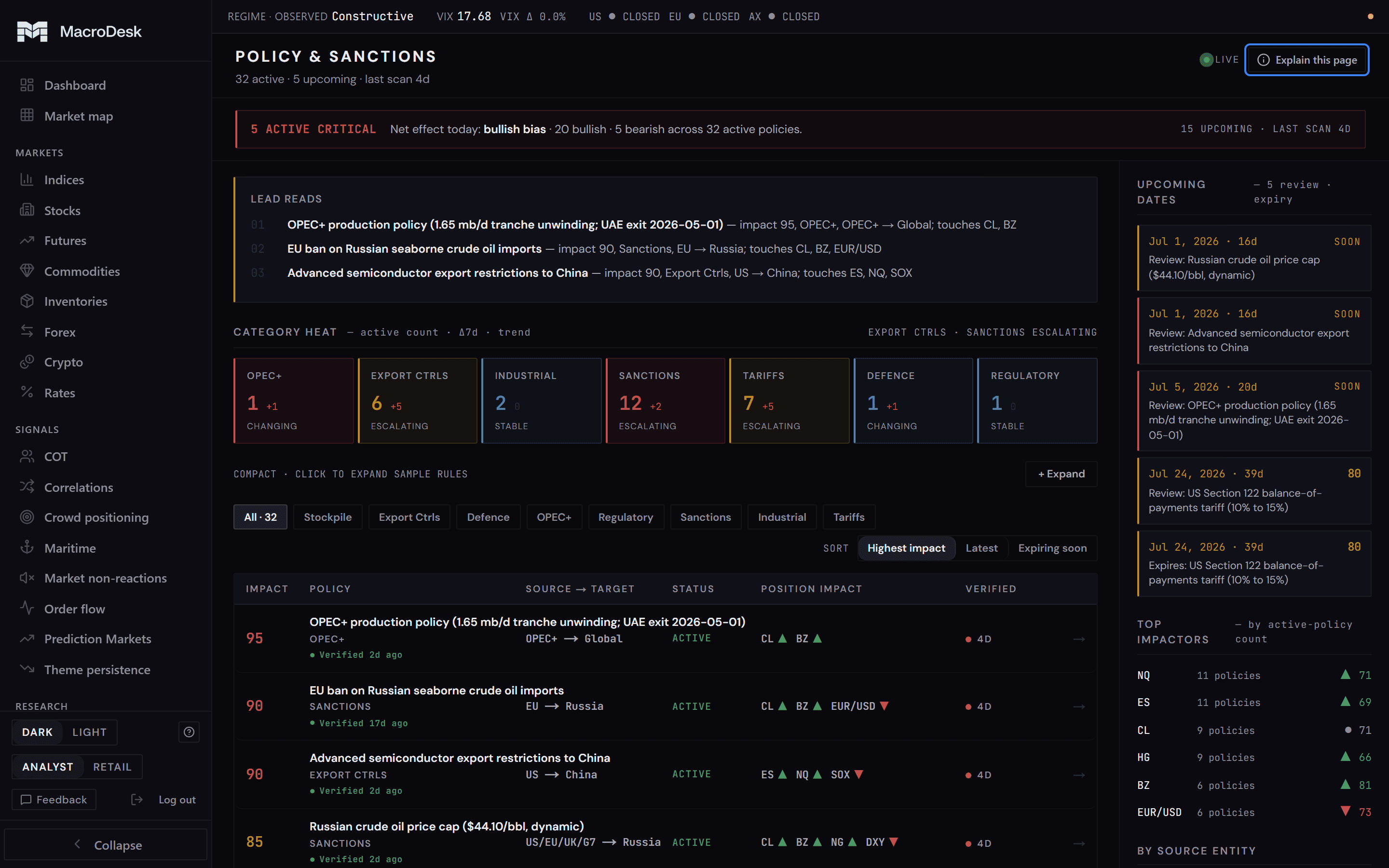Switch mode to RETAIL
The width and height of the screenshot is (1389, 868).
click(x=112, y=767)
